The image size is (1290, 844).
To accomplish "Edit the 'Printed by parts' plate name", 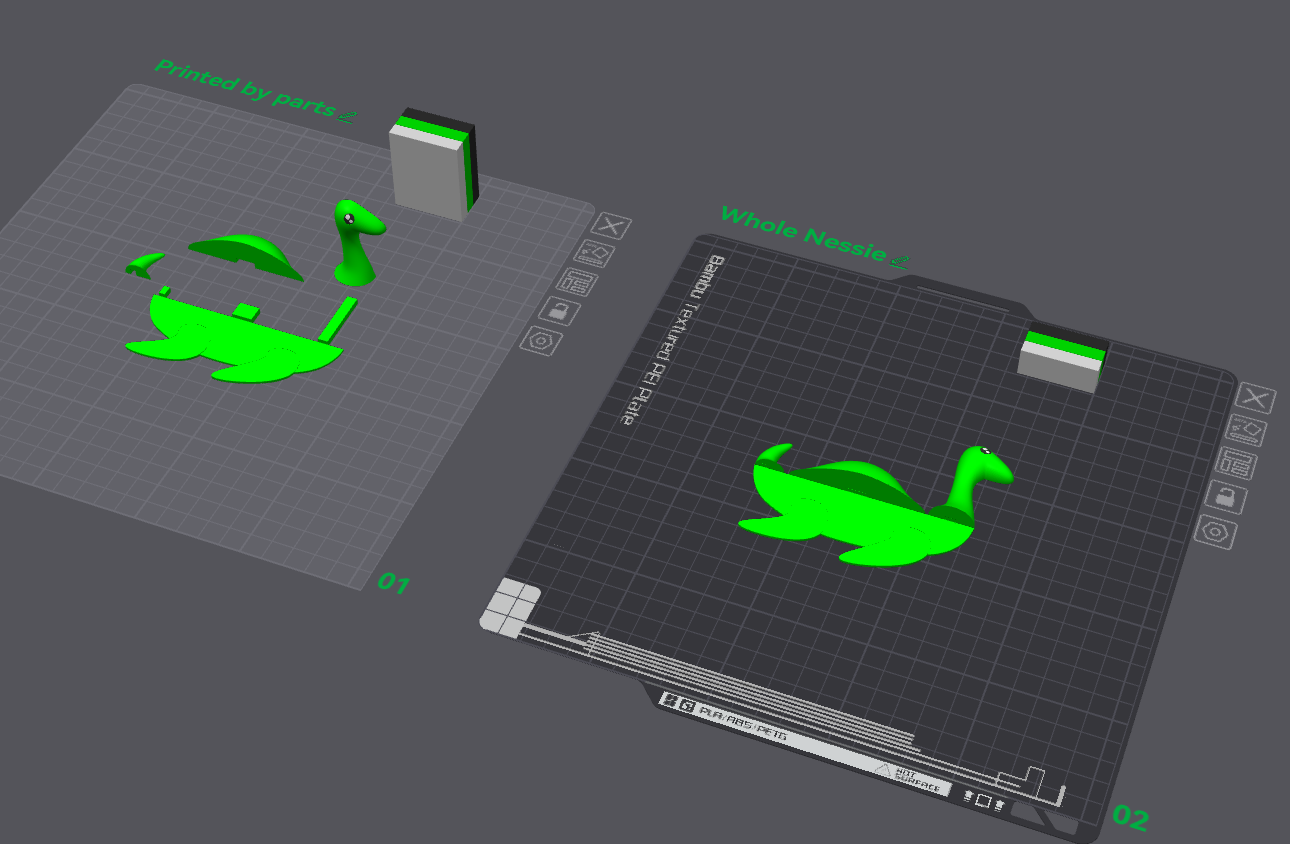I will pyautogui.click(x=345, y=115).
